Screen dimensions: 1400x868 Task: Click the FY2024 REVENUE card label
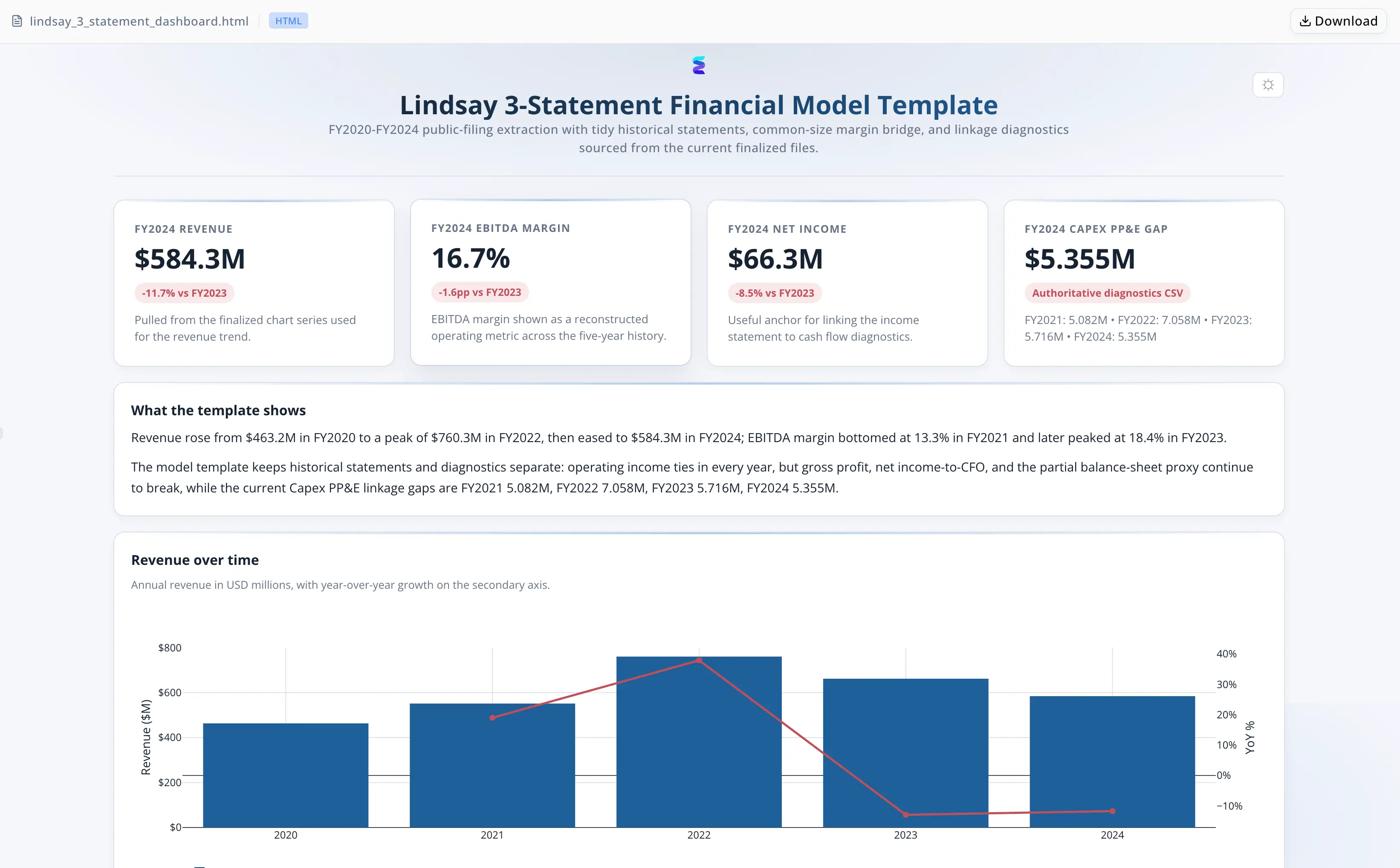tap(184, 229)
